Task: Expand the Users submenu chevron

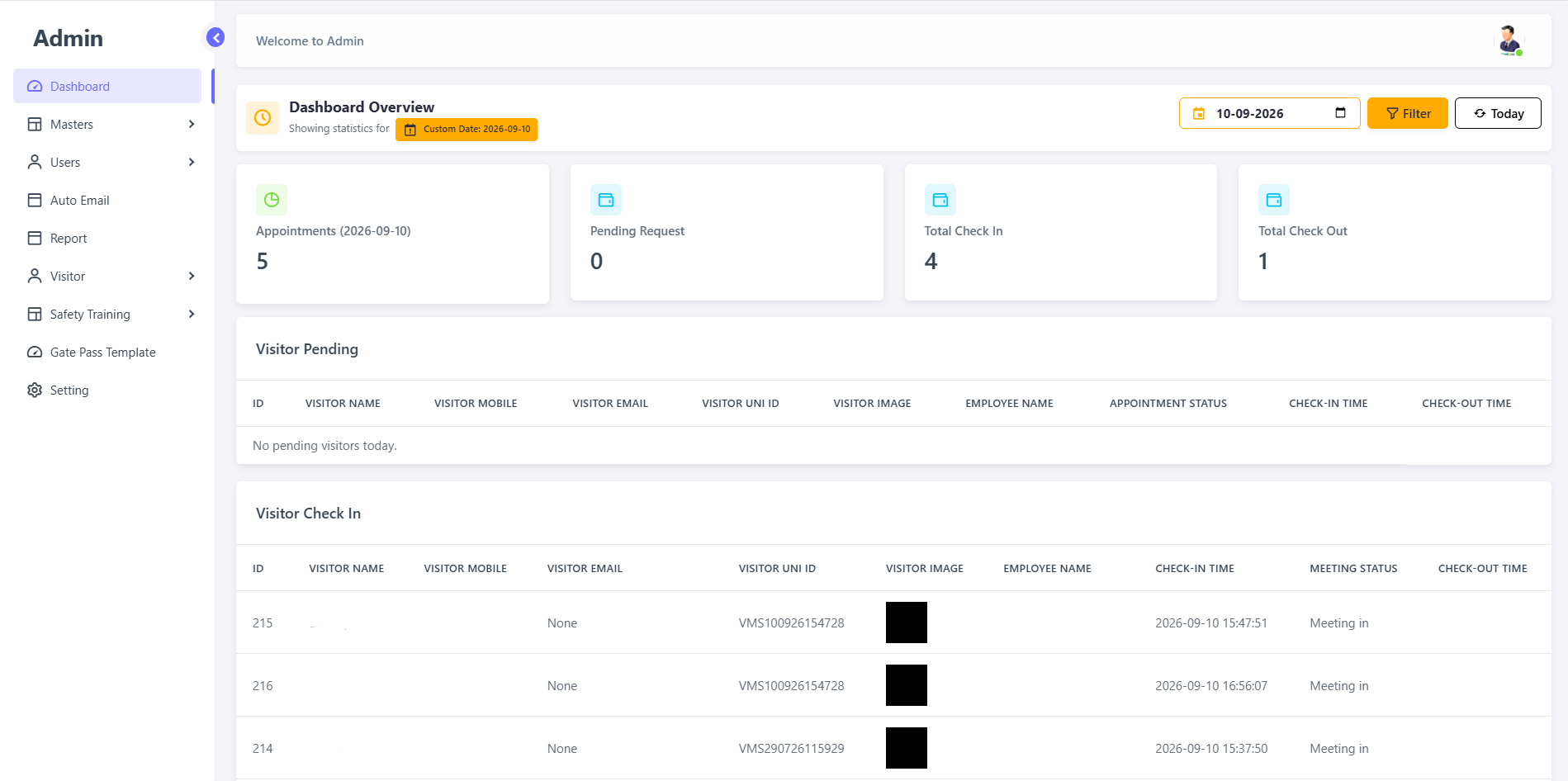Action: click(192, 162)
